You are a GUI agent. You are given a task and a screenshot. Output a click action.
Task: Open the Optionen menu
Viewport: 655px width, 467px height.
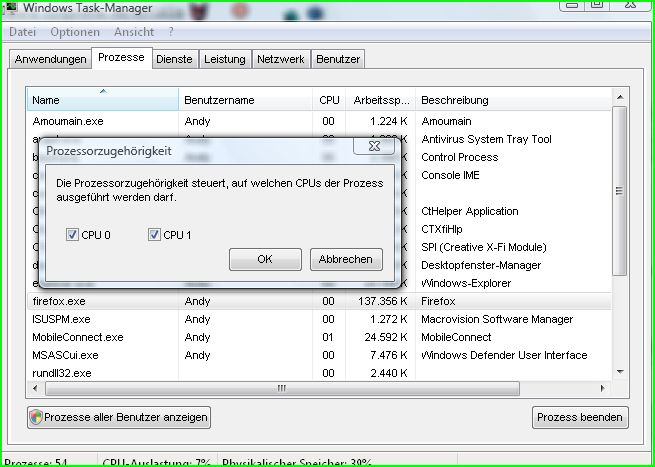point(75,32)
